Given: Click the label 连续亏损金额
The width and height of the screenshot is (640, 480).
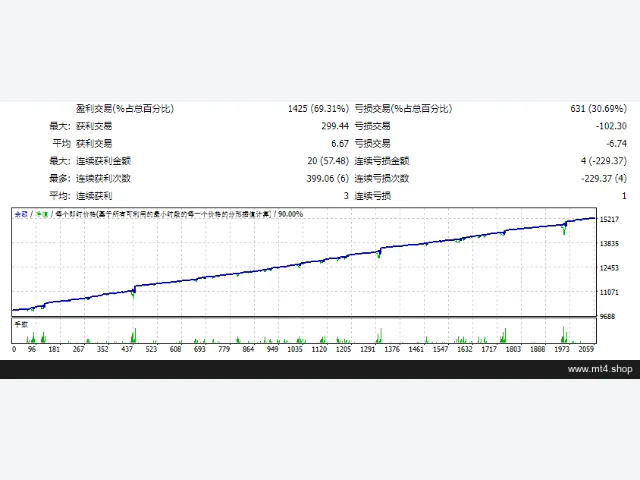Looking at the screenshot, I should (382, 161).
